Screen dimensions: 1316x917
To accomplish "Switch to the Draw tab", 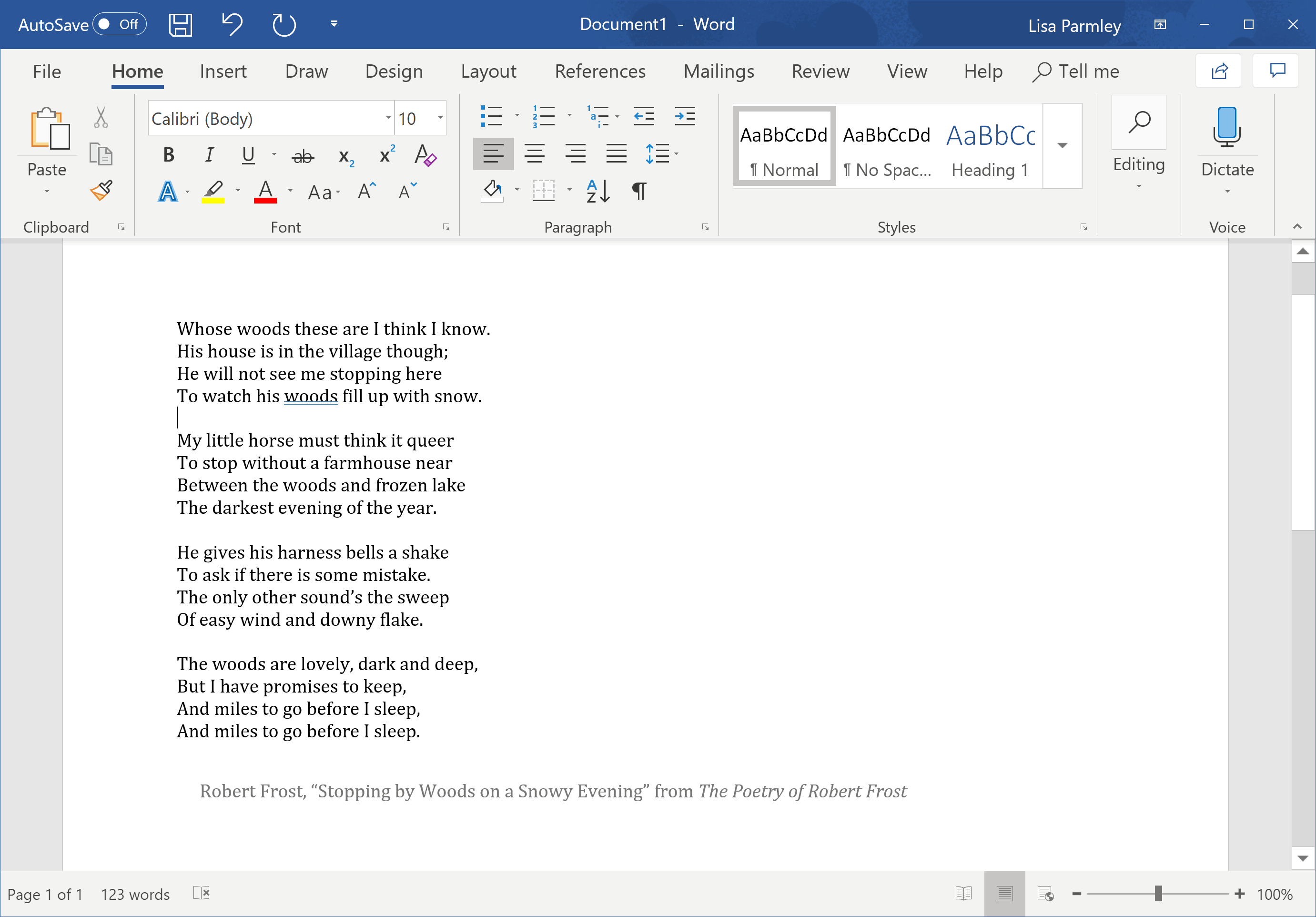I will pos(307,71).
